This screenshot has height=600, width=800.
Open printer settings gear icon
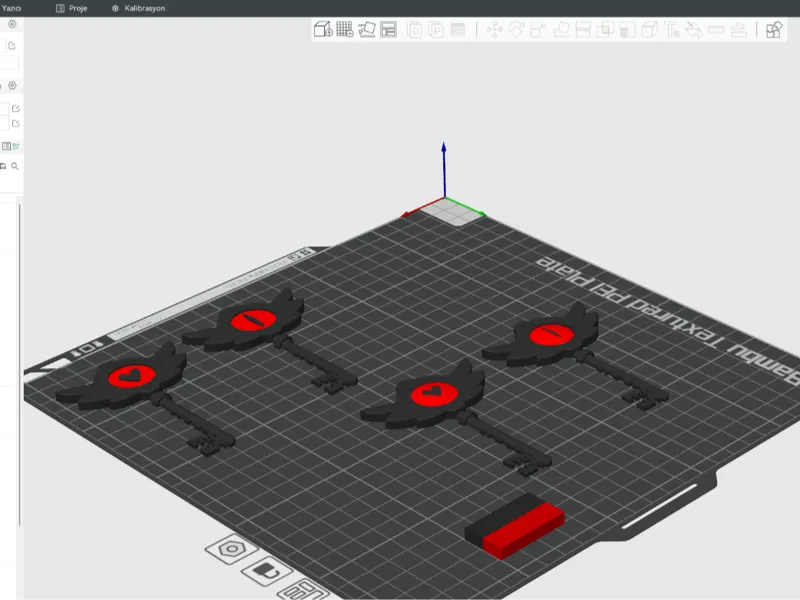coord(12,24)
